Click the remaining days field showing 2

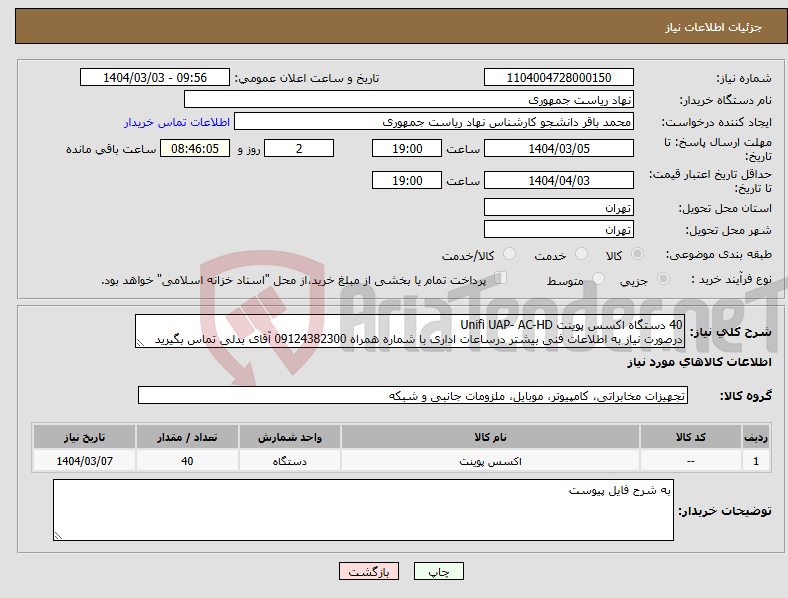[x=299, y=148]
